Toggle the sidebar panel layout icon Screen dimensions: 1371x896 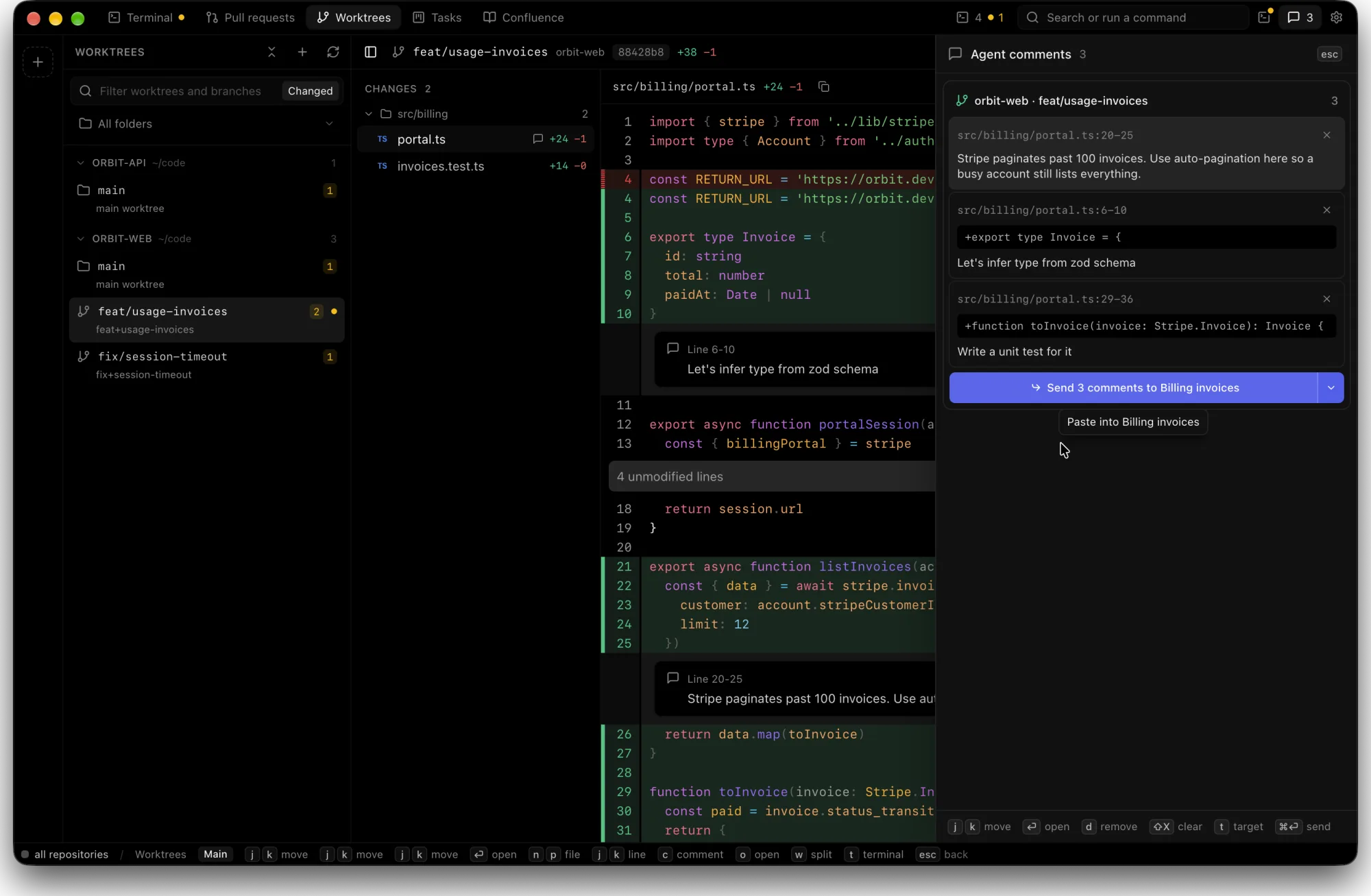370,52
